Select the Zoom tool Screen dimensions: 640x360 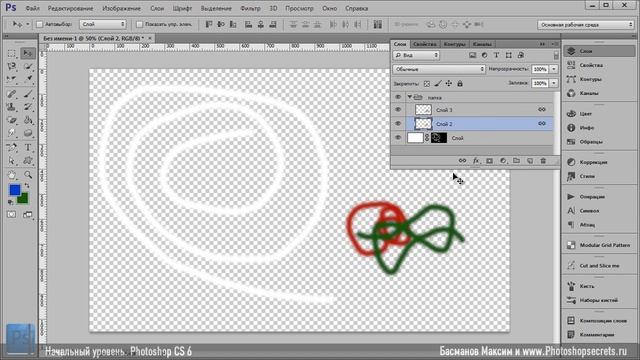pos(28,175)
